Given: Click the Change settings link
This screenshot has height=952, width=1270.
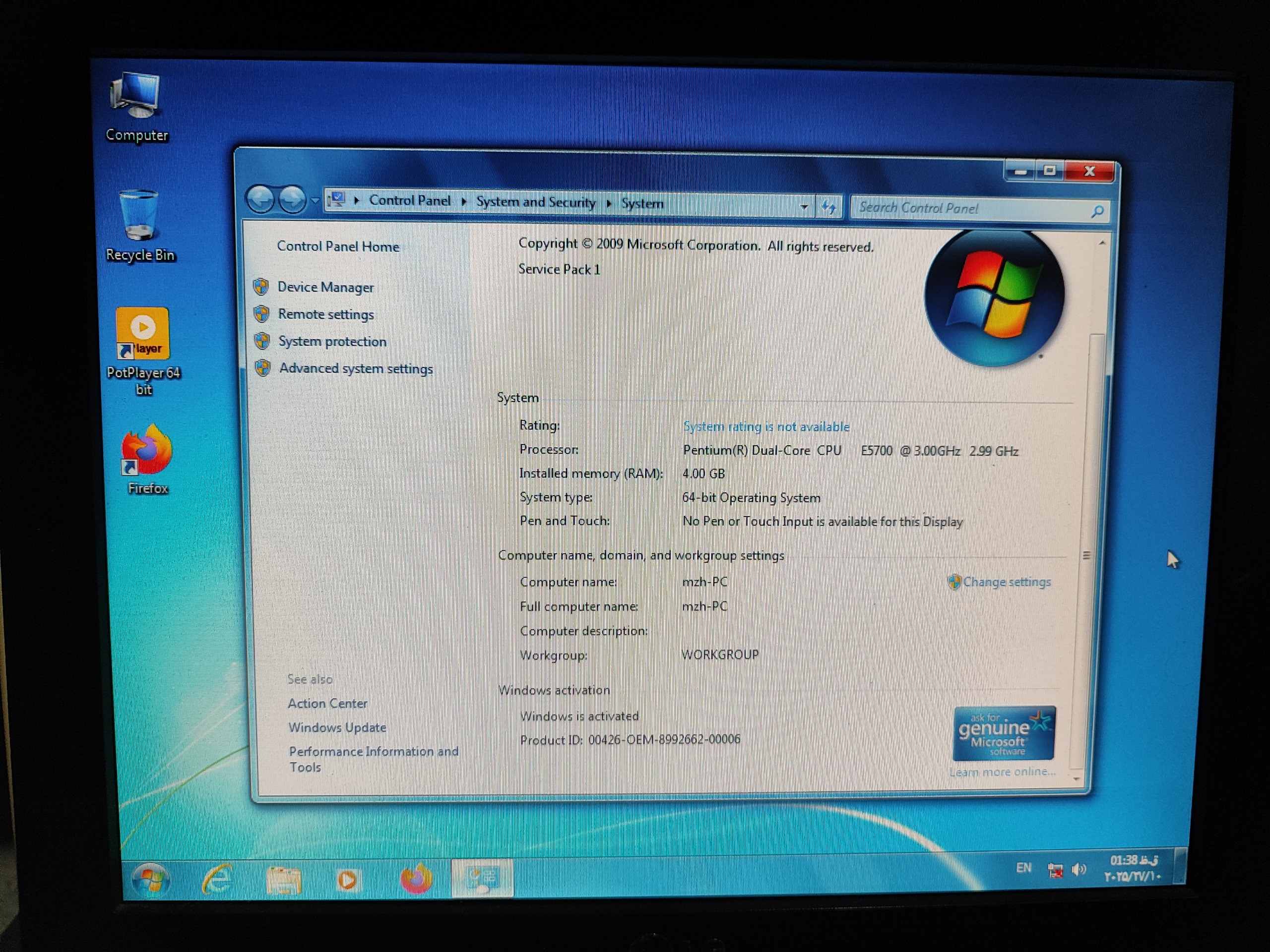Looking at the screenshot, I should click(1006, 582).
